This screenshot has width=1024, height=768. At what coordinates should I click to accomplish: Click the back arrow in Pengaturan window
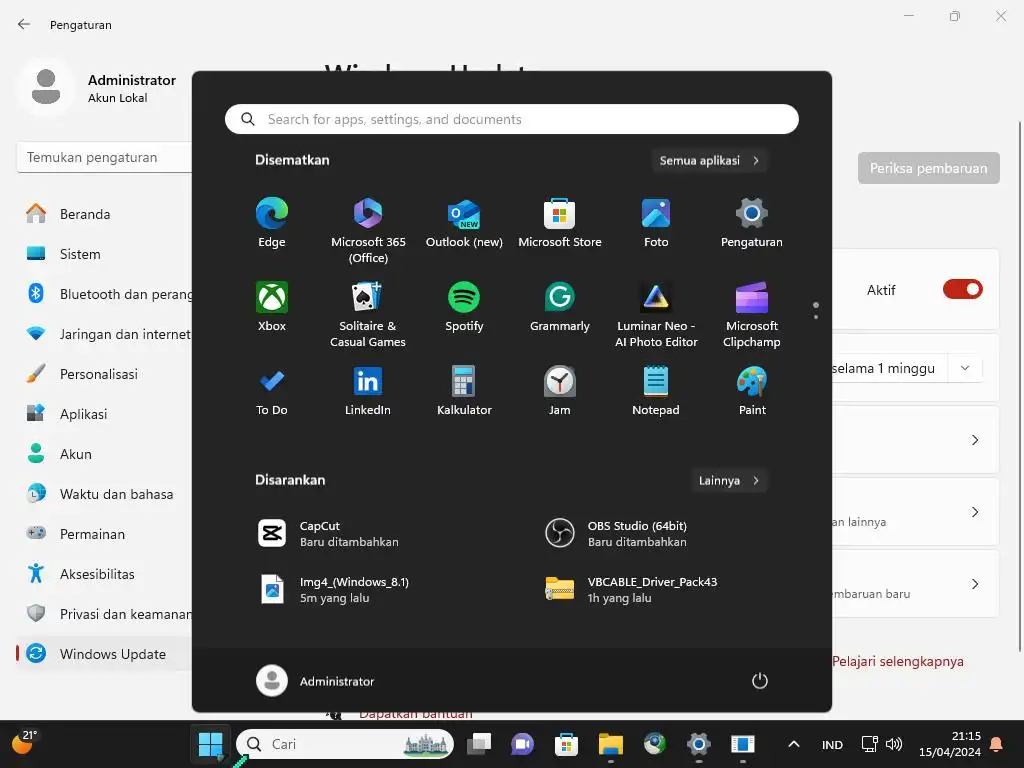coord(24,24)
